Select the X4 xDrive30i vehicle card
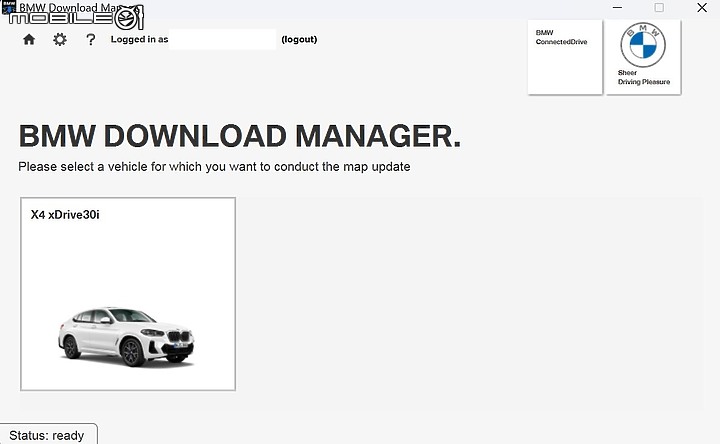 [x=128, y=294]
